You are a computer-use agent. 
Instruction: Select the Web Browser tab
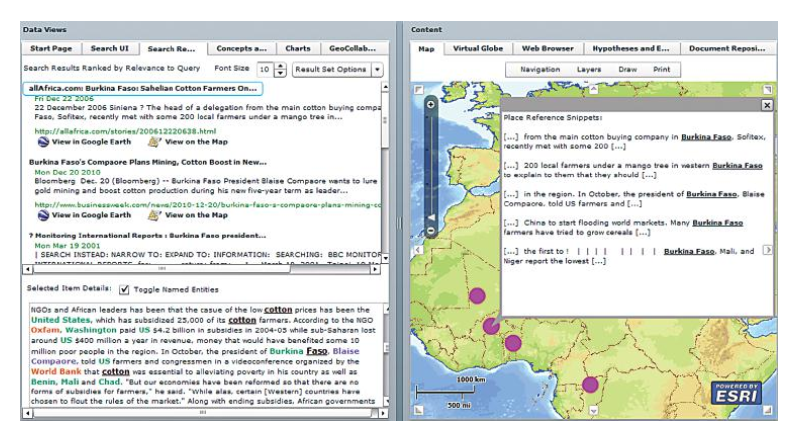click(x=548, y=48)
